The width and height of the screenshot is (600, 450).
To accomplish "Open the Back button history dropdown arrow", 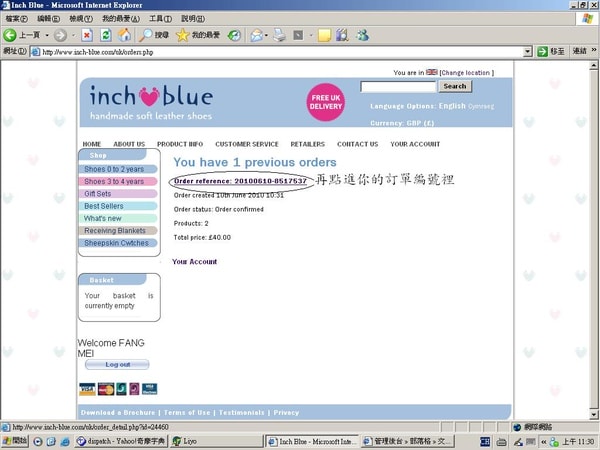I will point(47,36).
